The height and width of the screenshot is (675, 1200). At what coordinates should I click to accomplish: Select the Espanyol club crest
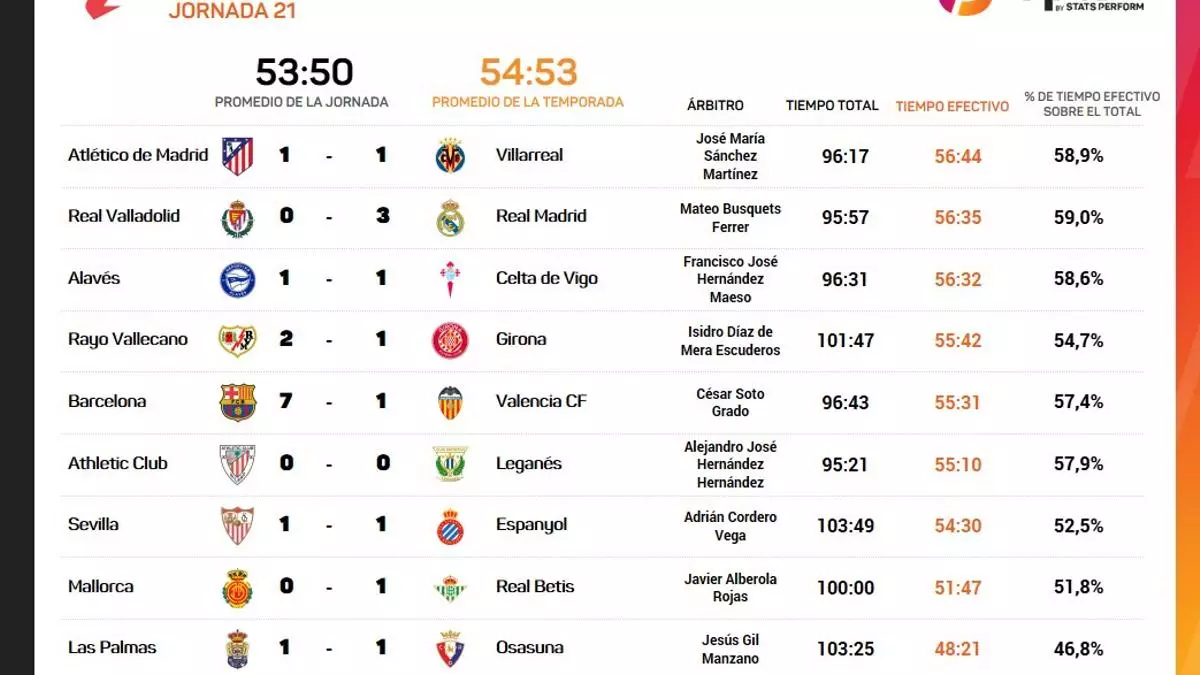click(x=450, y=526)
